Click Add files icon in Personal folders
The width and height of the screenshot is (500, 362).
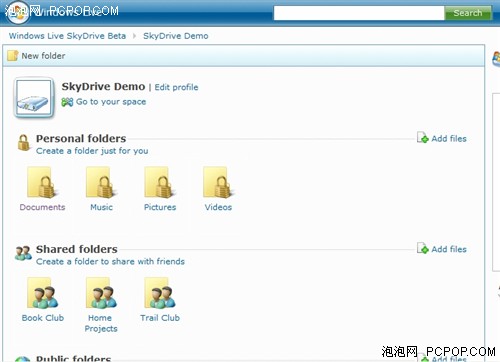click(x=423, y=137)
